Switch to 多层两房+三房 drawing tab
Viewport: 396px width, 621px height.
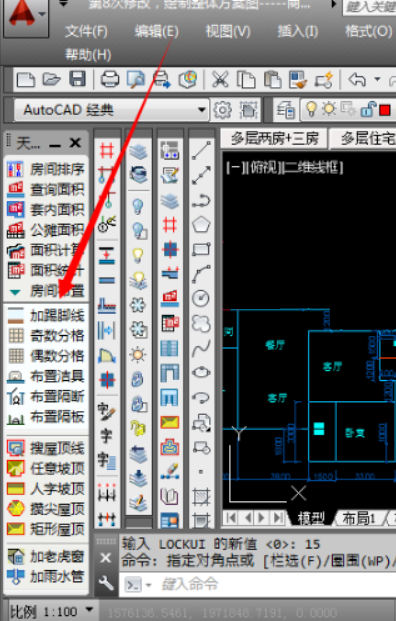click(x=274, y=139)
